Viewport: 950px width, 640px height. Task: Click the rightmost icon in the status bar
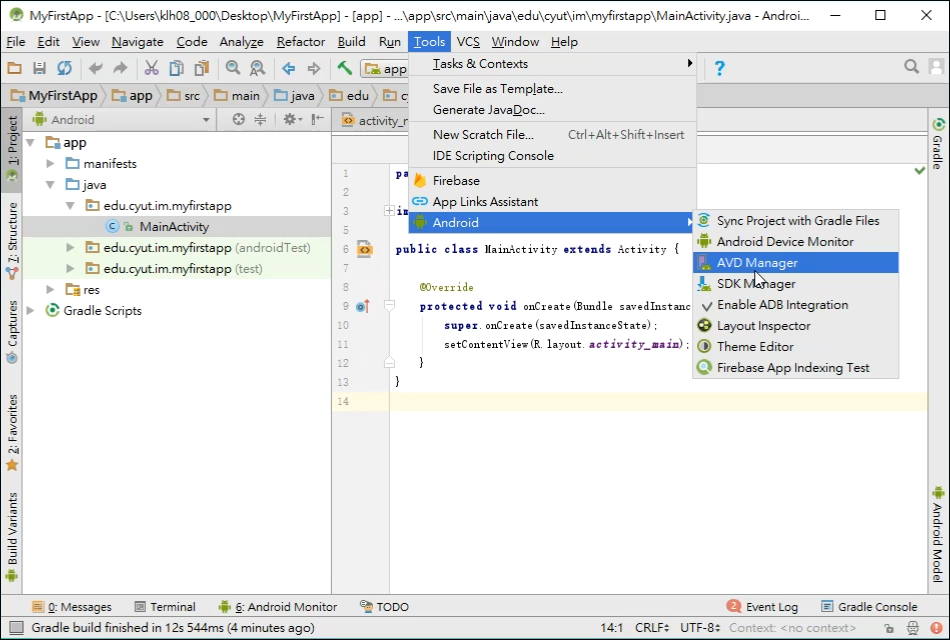[x=937, y=628]
